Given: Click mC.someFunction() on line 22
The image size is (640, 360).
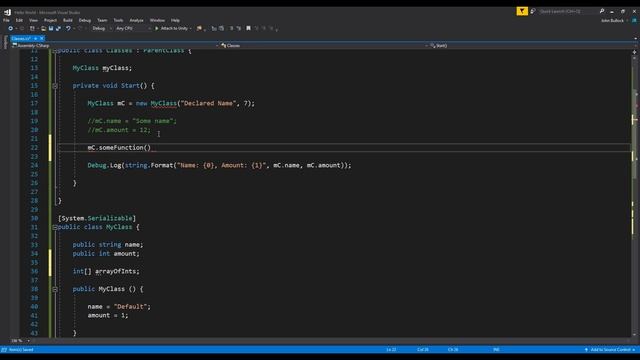Looking at the screenshot, I should click(x=119, y=148).
